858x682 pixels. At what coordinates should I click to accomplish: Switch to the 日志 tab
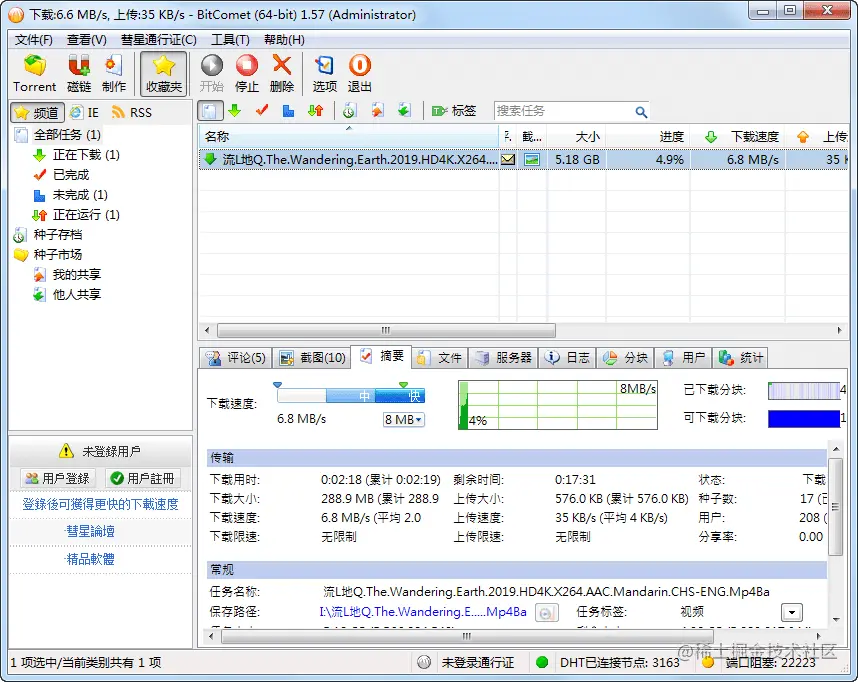tap(567, 358)
